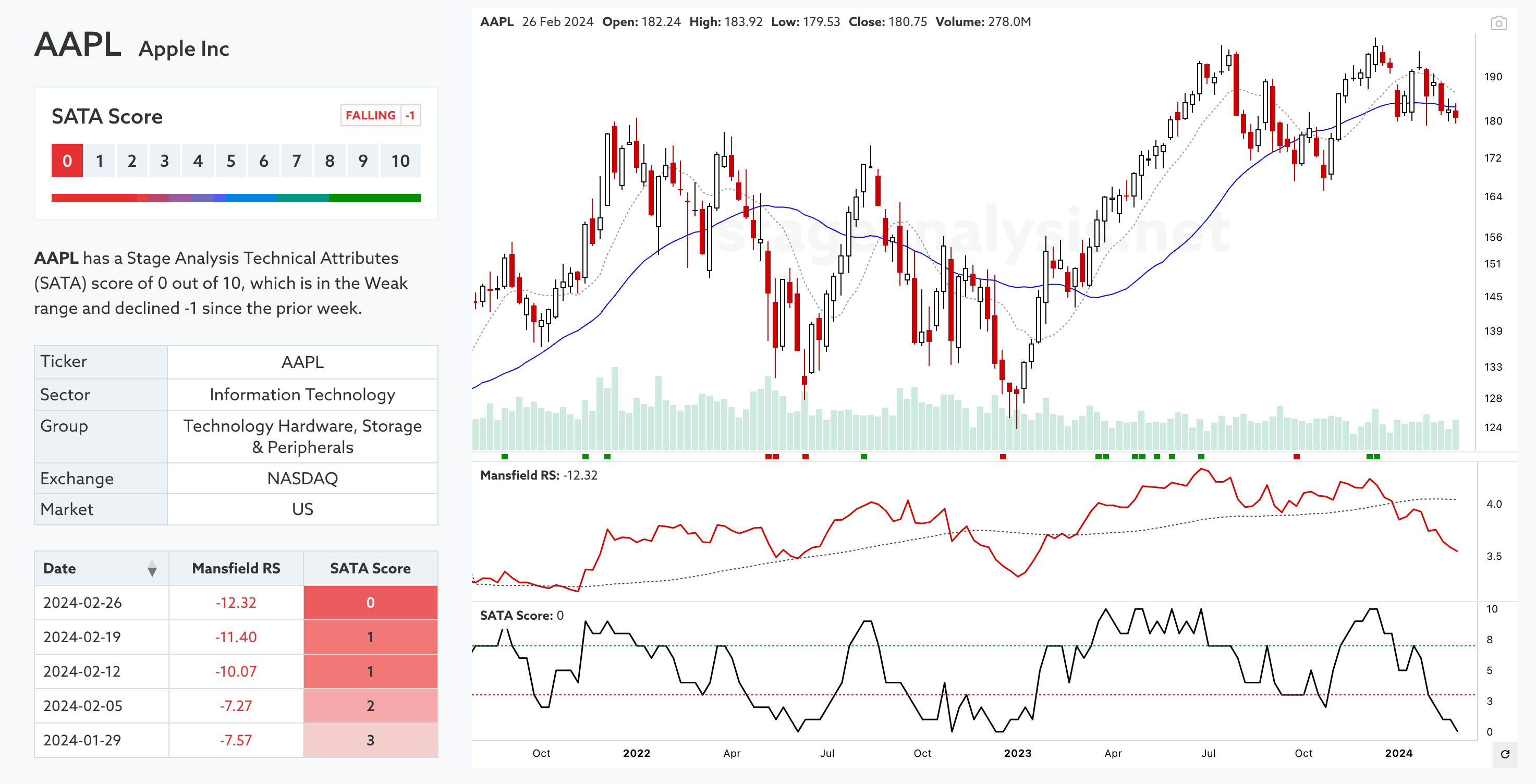Click the Mansfield RS indicator label on chart
1536x784 pixels.
[539, 475]
